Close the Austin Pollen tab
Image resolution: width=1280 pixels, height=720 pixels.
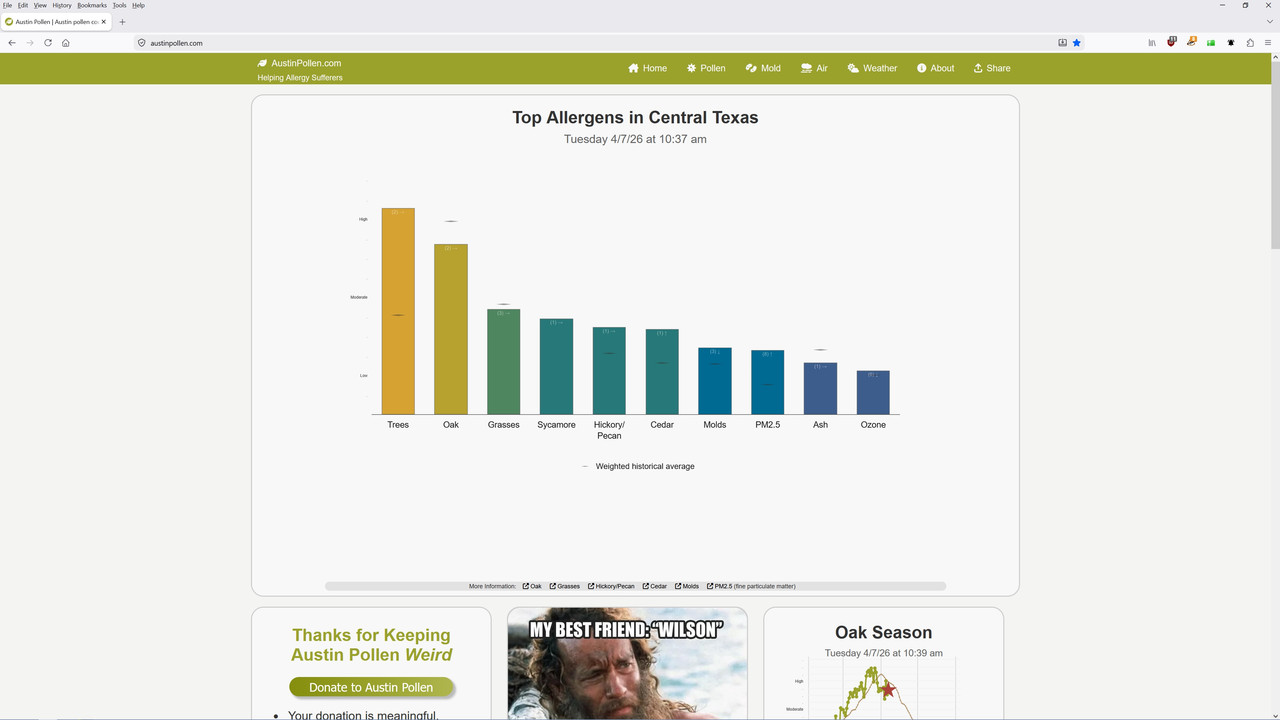[x=103, y=22]
